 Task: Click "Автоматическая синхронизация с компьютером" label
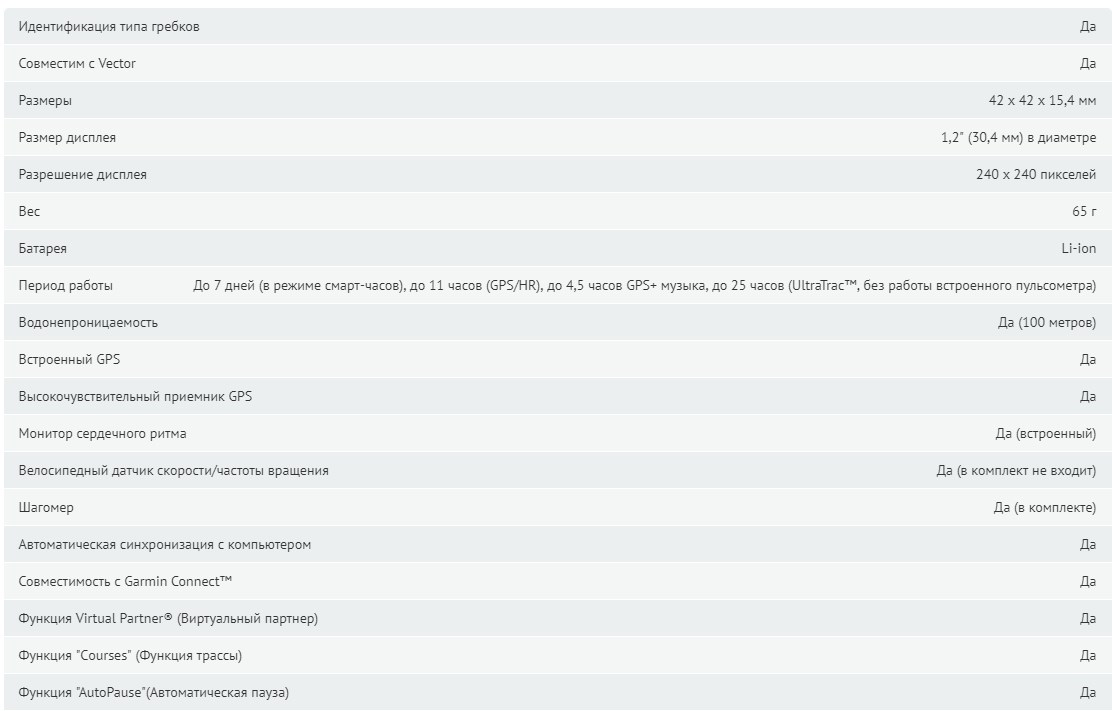165,544
